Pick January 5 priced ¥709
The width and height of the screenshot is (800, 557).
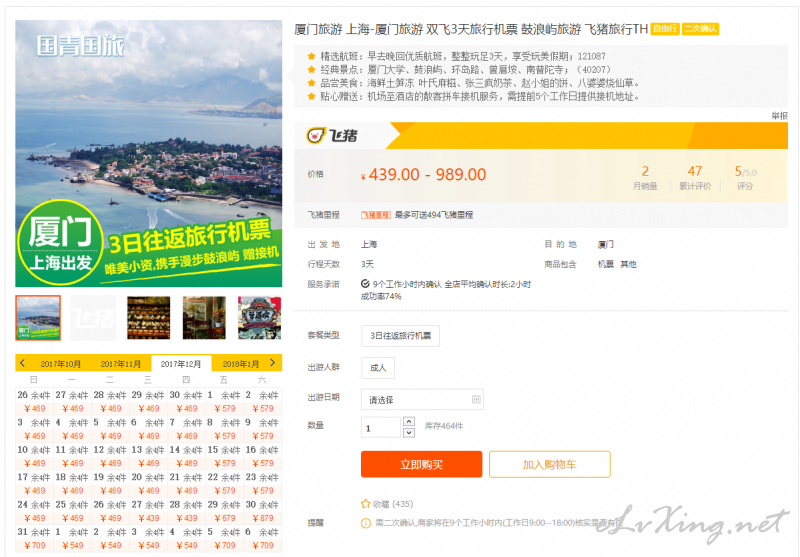click(x=224, y=538)
